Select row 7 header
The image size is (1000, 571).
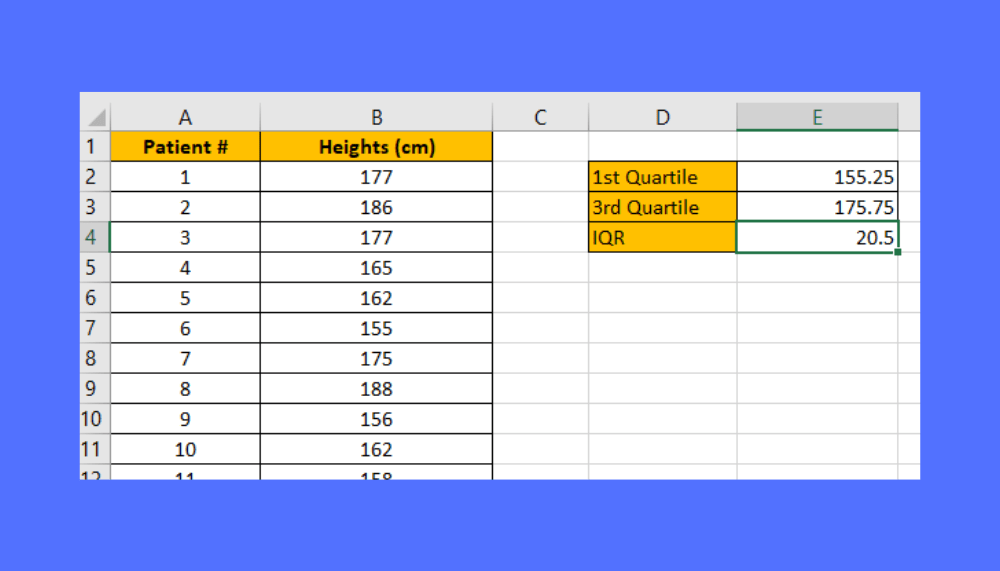[95, 328]
